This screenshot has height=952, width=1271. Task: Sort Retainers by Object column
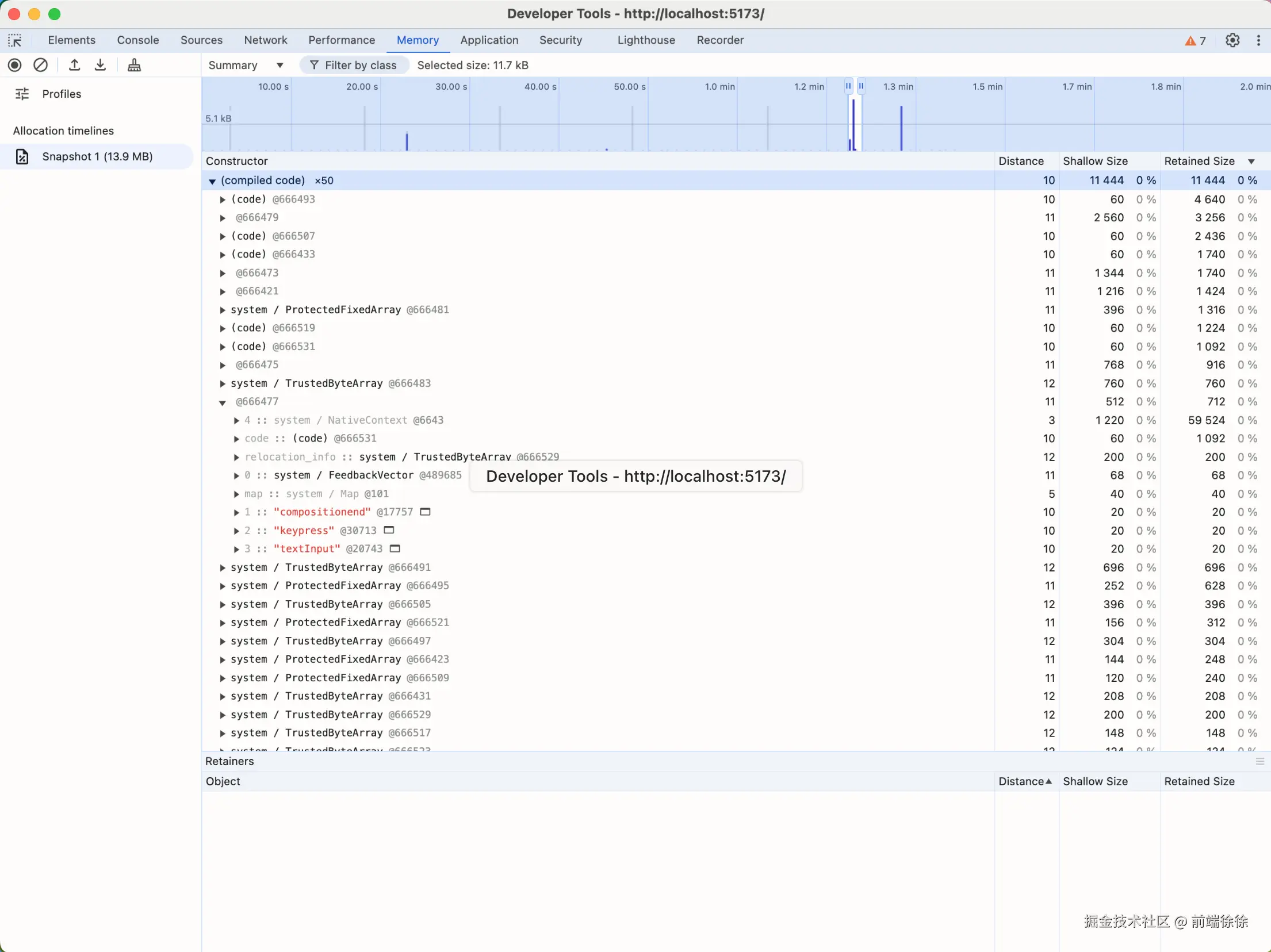pyautogui.click(x=598, y=781)
